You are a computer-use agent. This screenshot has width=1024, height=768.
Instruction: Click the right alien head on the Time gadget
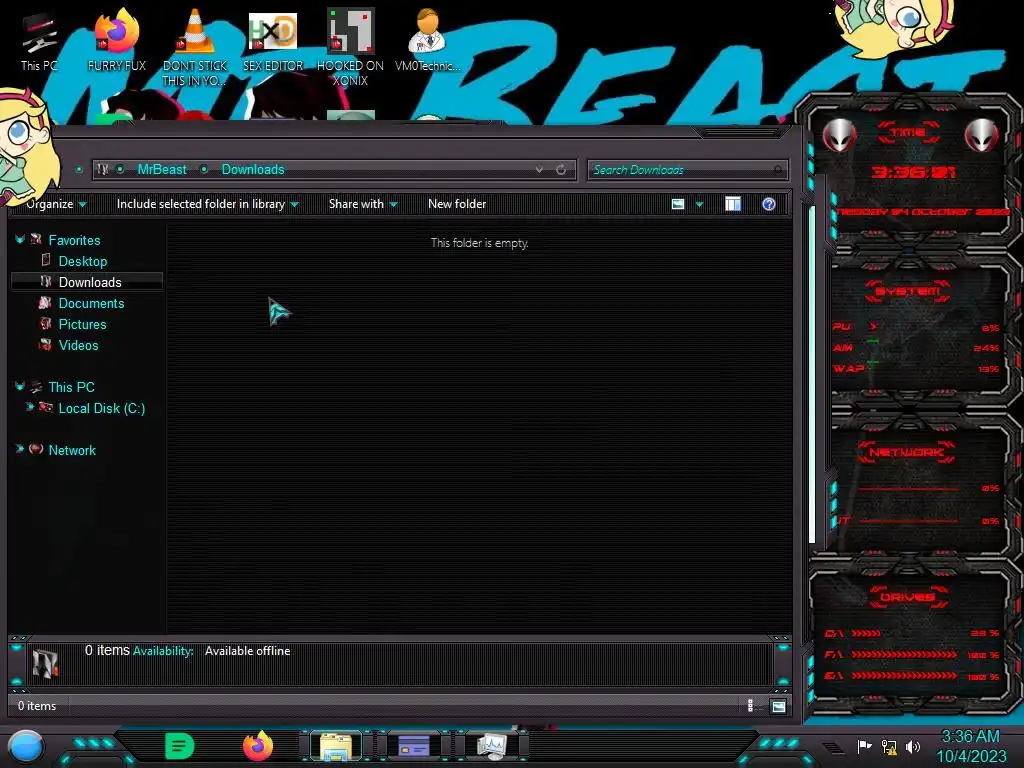[x=982, y=136]
